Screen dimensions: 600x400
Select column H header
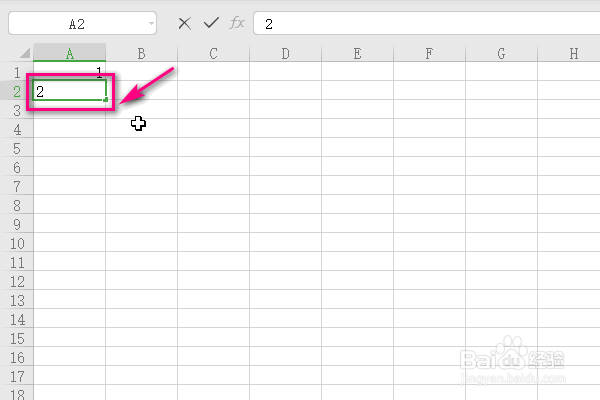(x=569, y=53)
